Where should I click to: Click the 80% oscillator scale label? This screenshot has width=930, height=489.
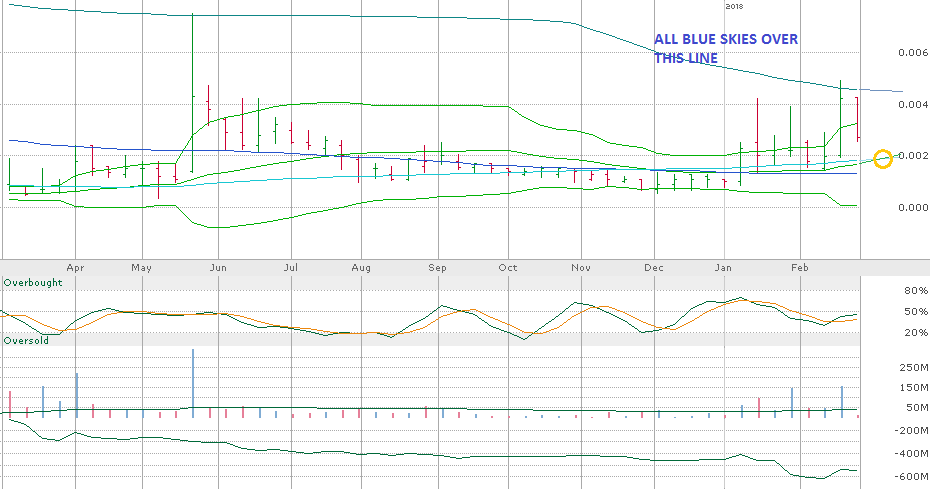coord(915,291)
